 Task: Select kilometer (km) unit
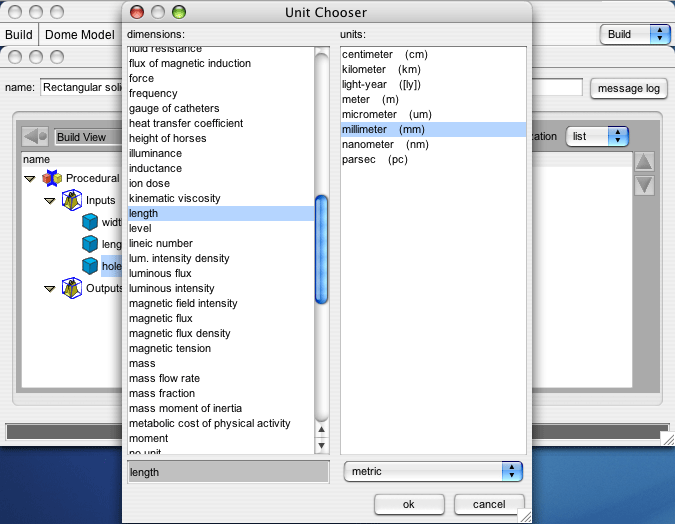pos(433,70)
